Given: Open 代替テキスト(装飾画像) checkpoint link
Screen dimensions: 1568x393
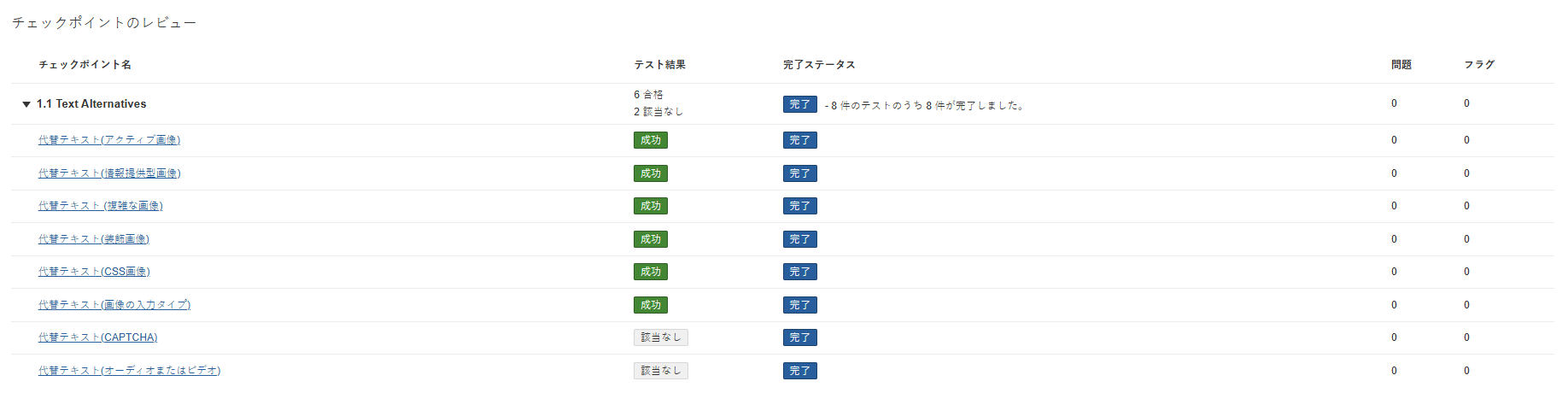Looking at the screenshot, I should [94, 239].
